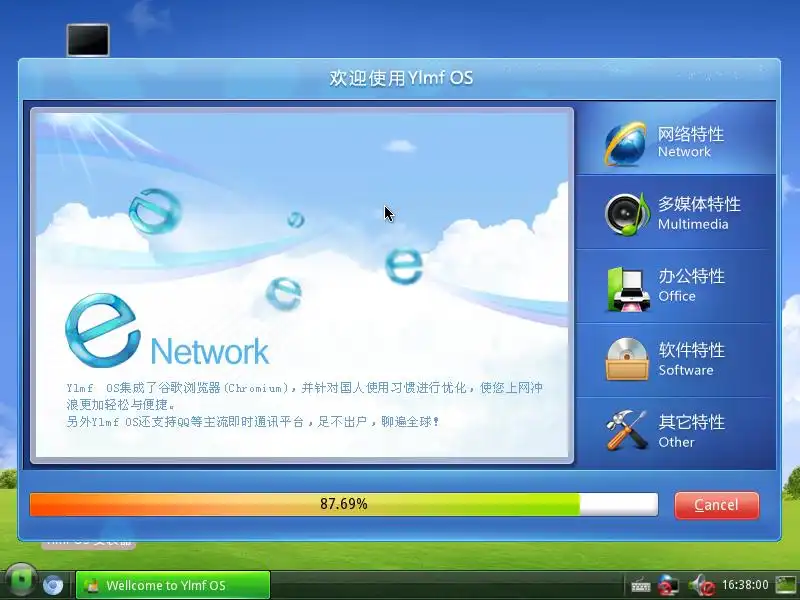This screenshot has width=800, height=600.
Task: Click the Office printer icon
Action: [x=628, y=289]
